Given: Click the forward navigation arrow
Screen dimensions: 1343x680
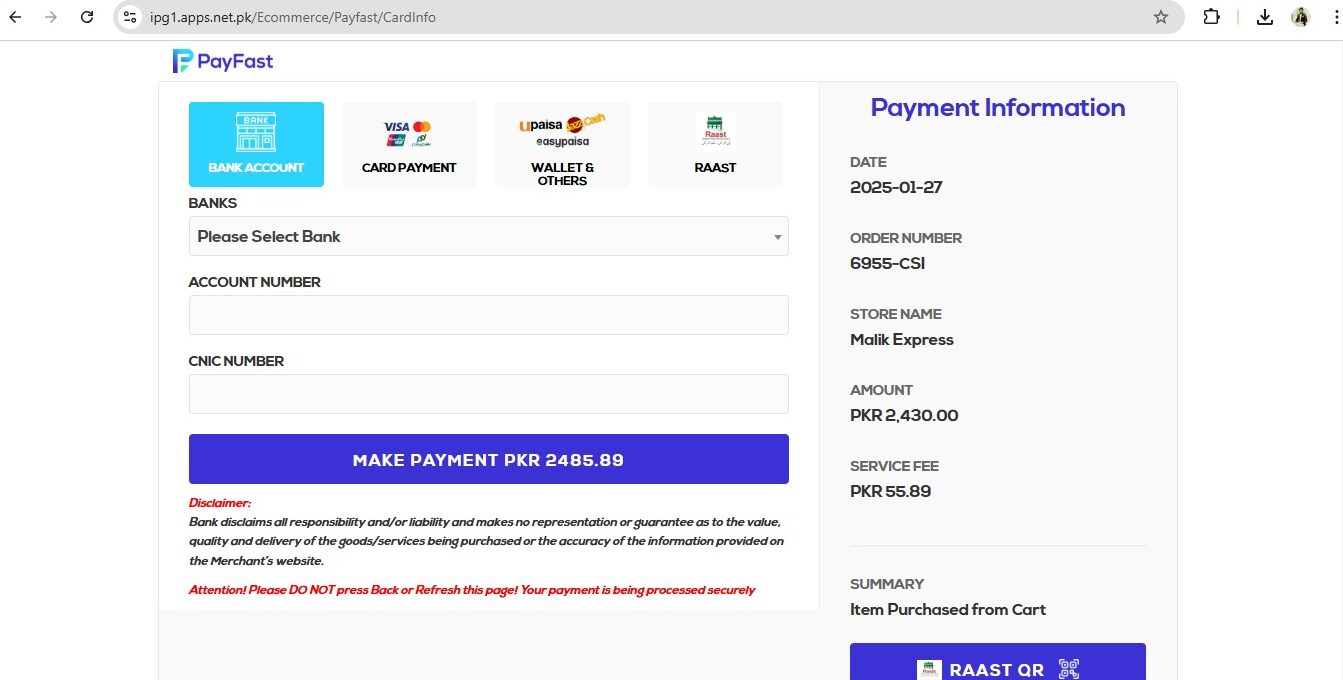Looking at the screenshot, I should click(x=51, y=17).
